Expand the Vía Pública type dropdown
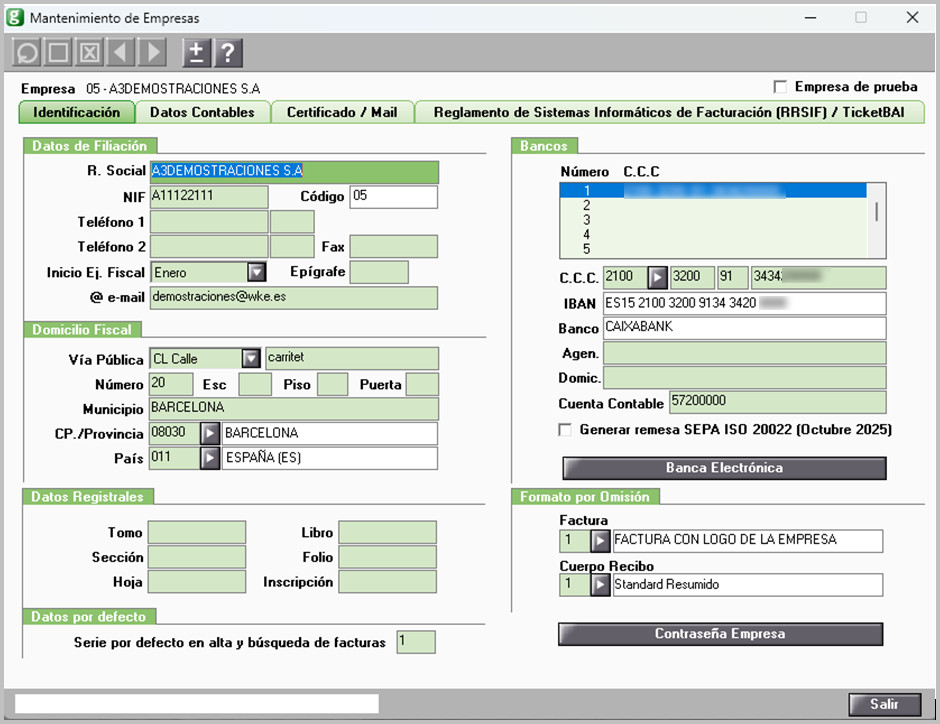The image size is (940, 724). 251,358
